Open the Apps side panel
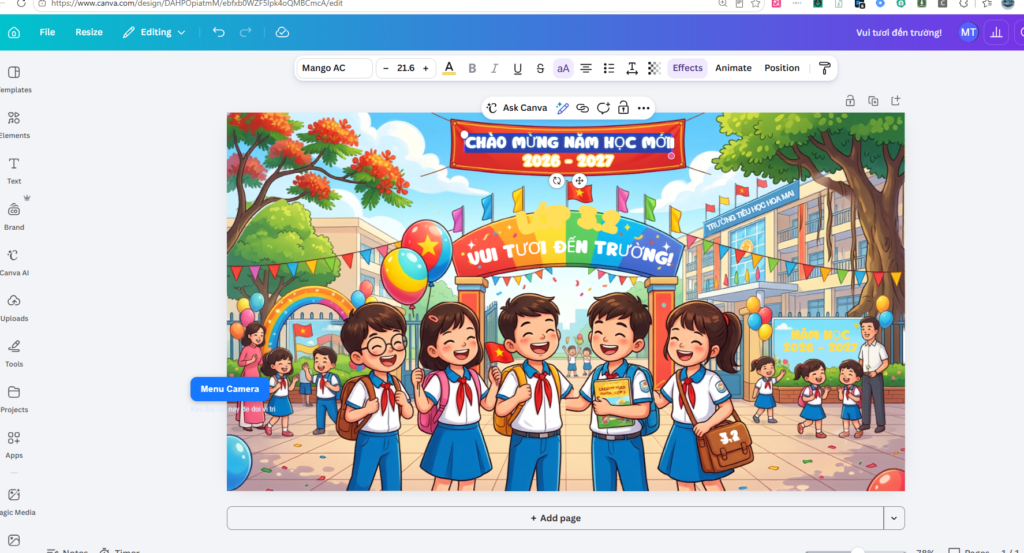 (14, 445)
